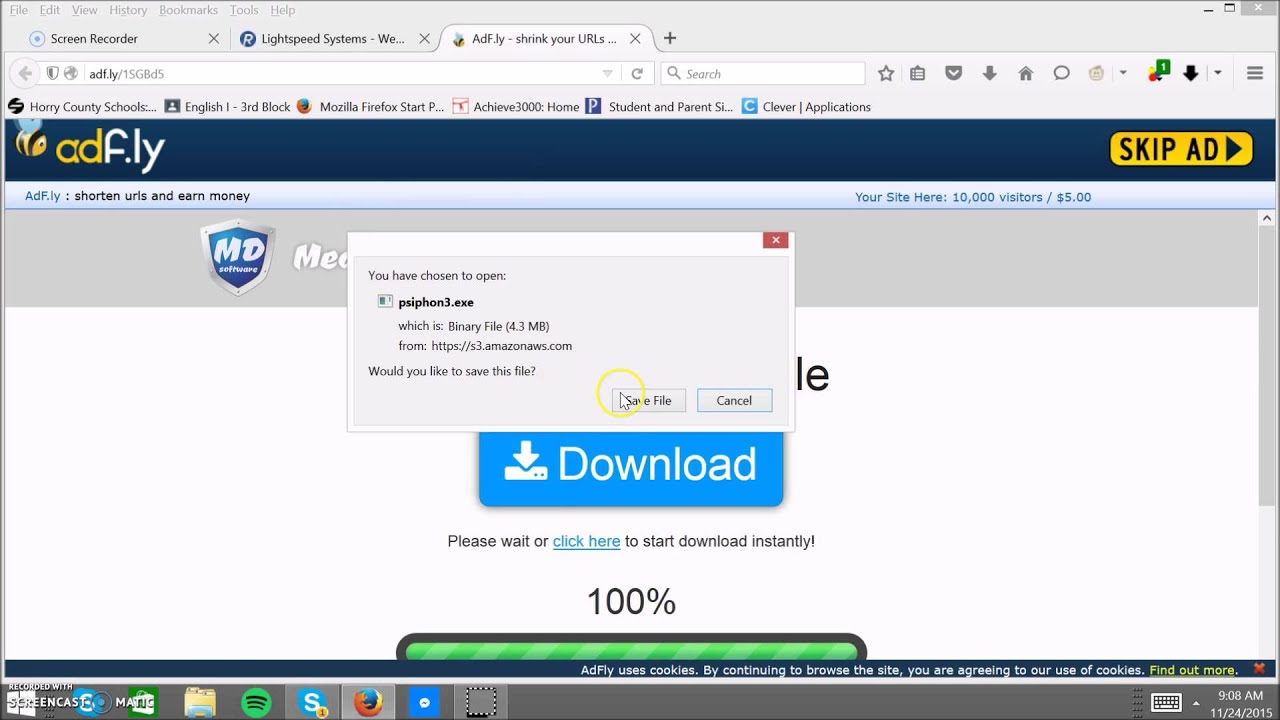The image size is (1280, 720).
Task: Open the Edit menu
Action: pos(50,10)
